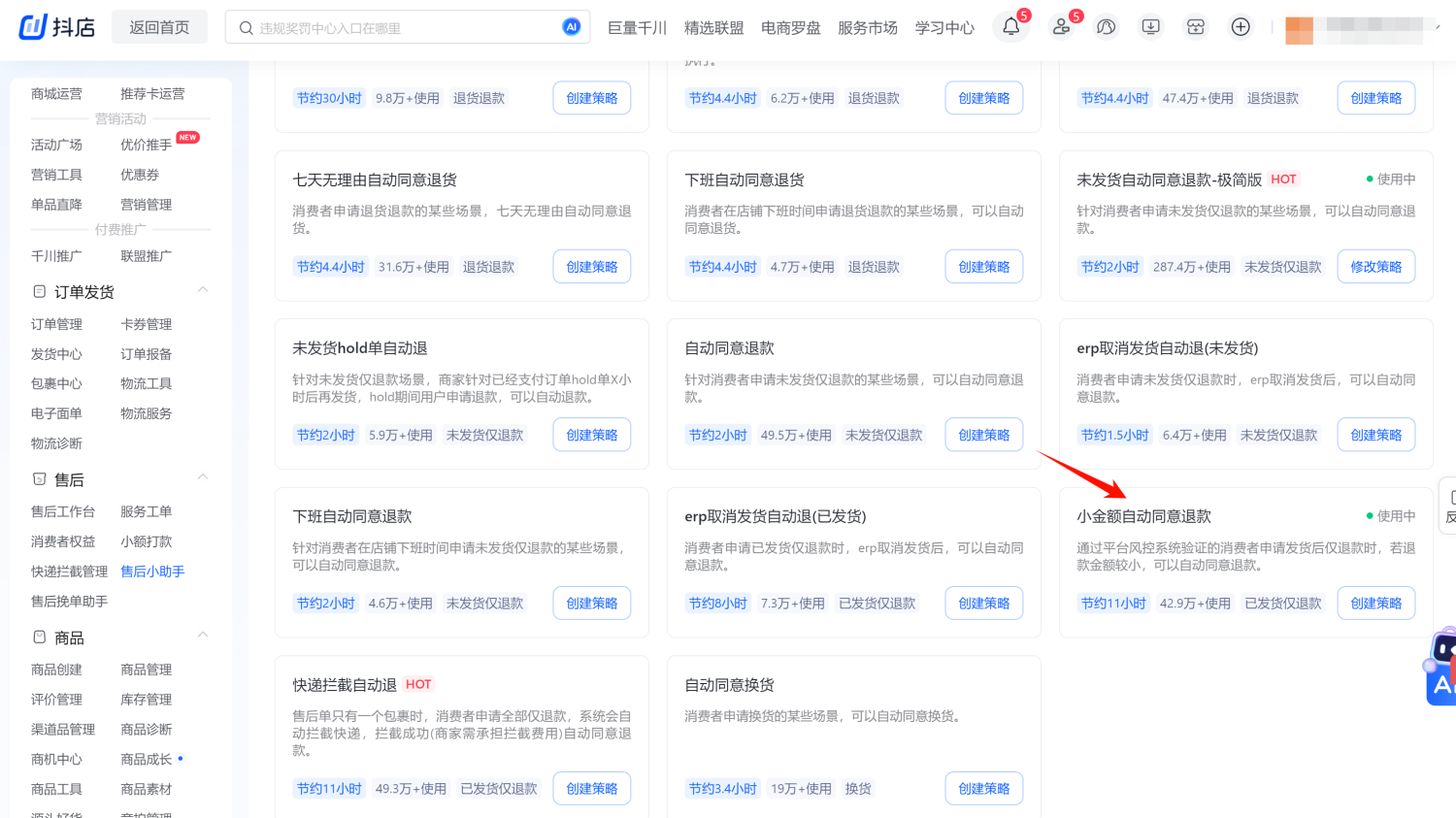
Task: Open 库存管理 in sidebar
Action: (x=146, y=700)
